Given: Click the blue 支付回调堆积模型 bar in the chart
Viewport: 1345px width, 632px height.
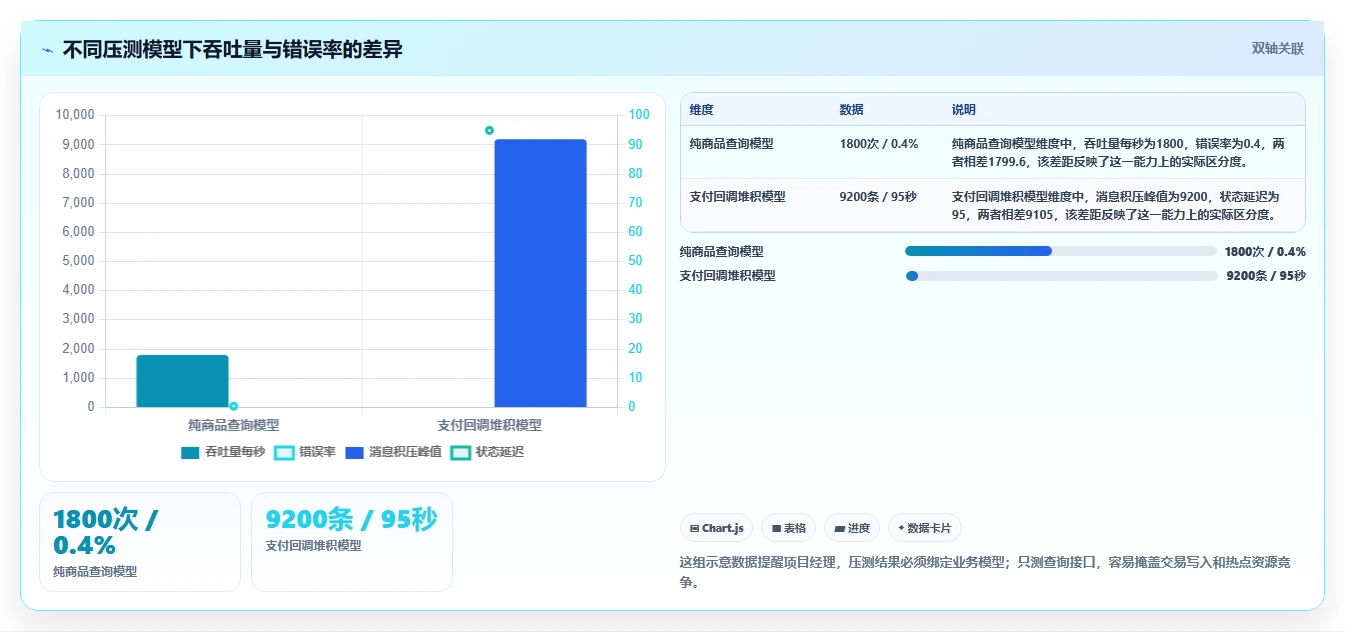Looking at the screenshot, I should (x=540, y=273).
